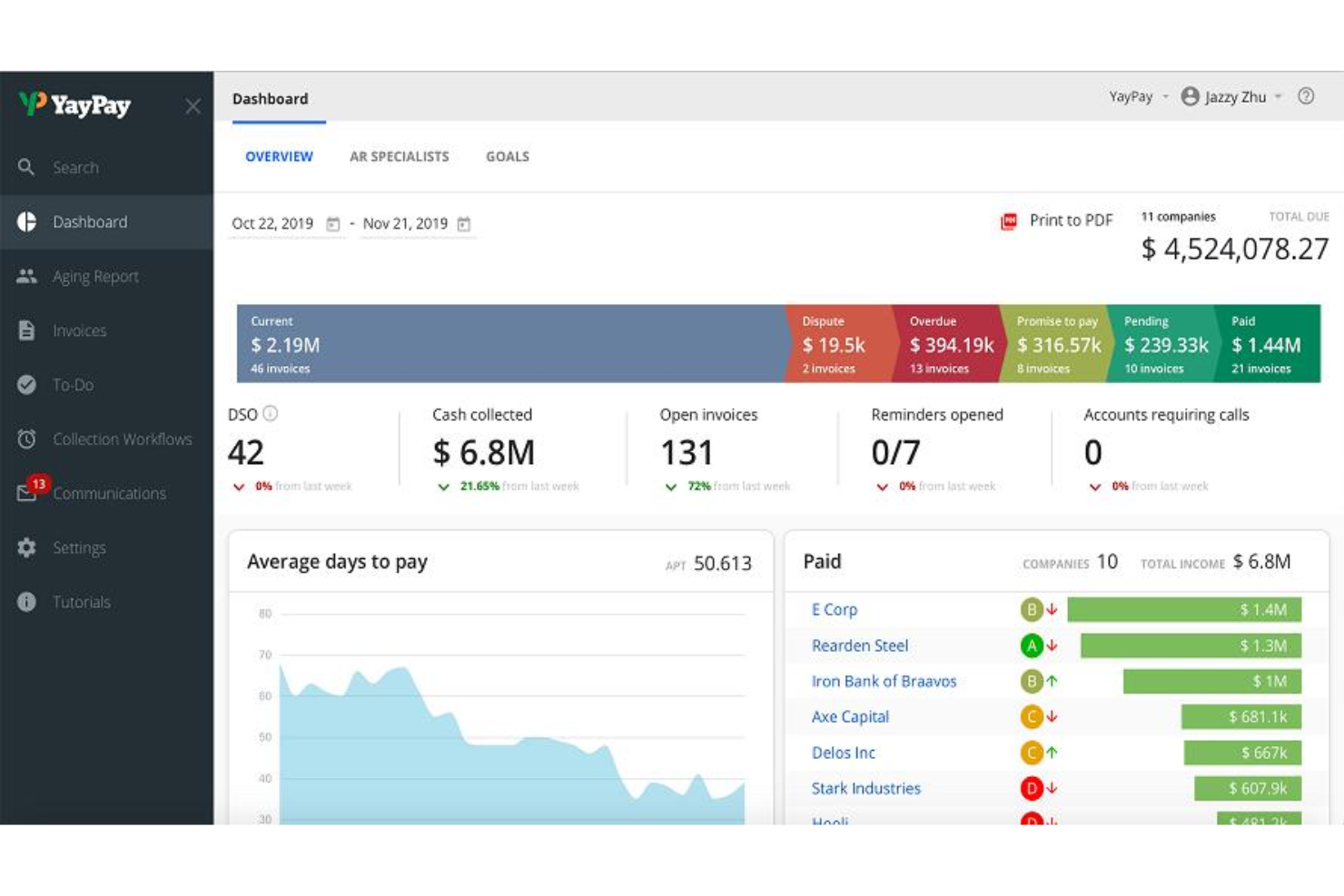Screen dimensions: 1344x896
Task: Open end date calendar icon for Nov 21
Action: tap(464, 224)
